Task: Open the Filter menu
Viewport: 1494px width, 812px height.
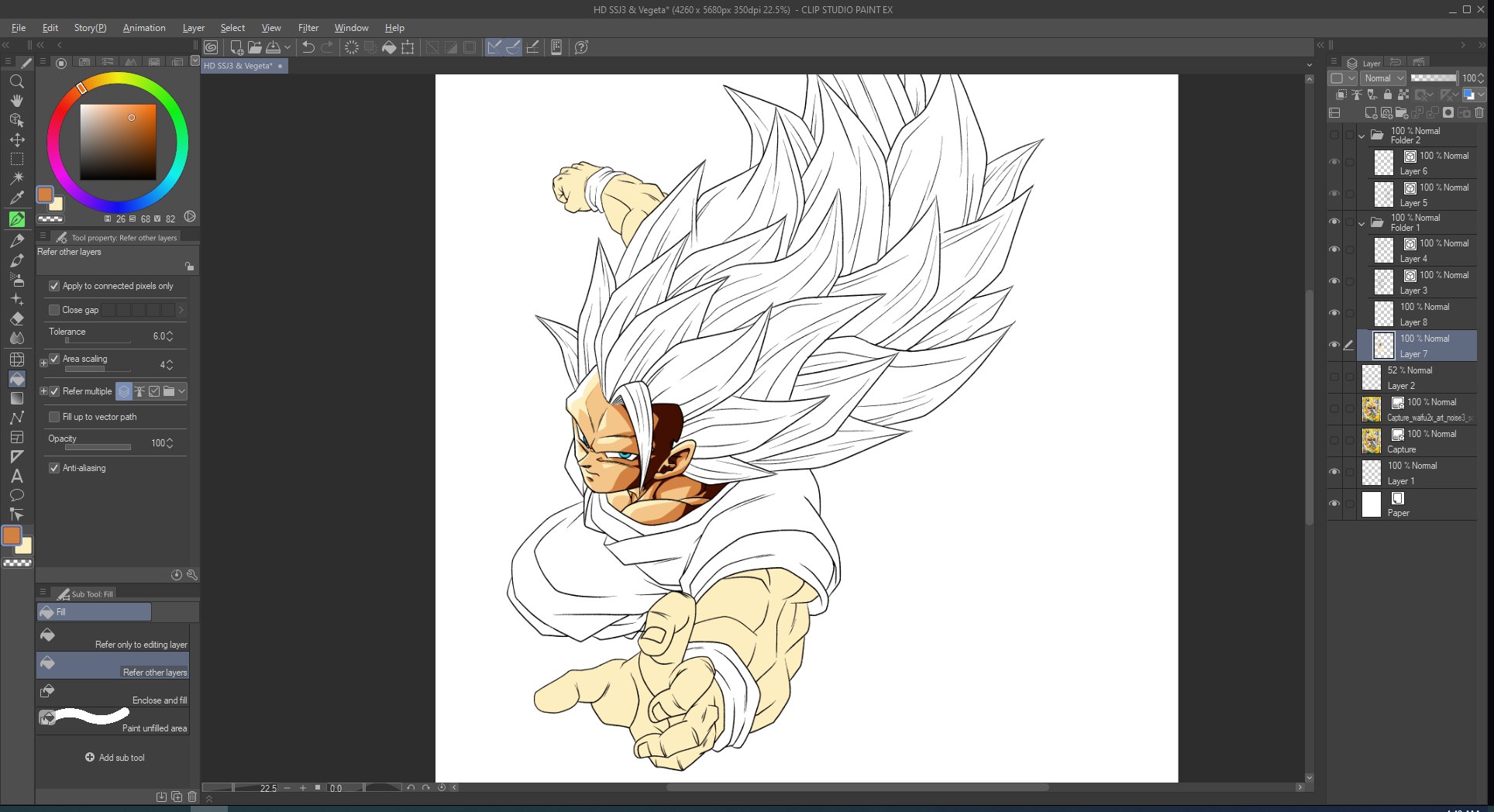Action: point(308,28)
